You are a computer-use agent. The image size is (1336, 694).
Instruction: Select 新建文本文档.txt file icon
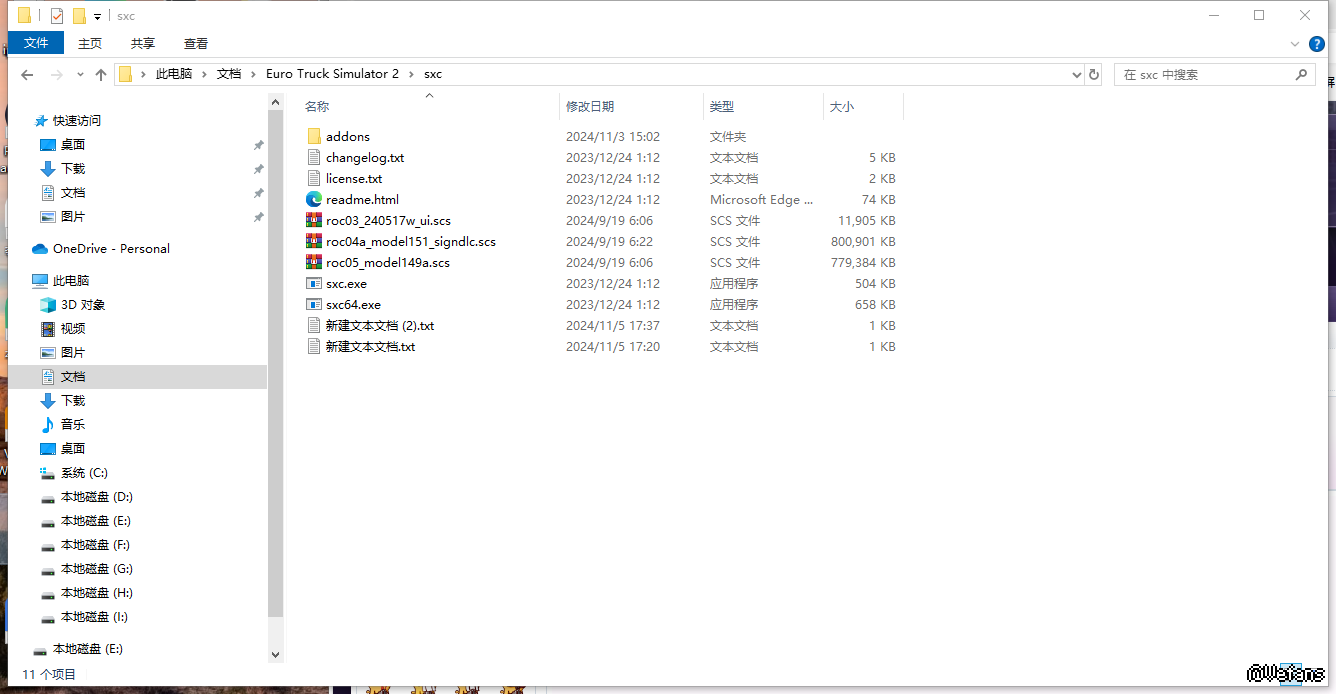point(314,346)
